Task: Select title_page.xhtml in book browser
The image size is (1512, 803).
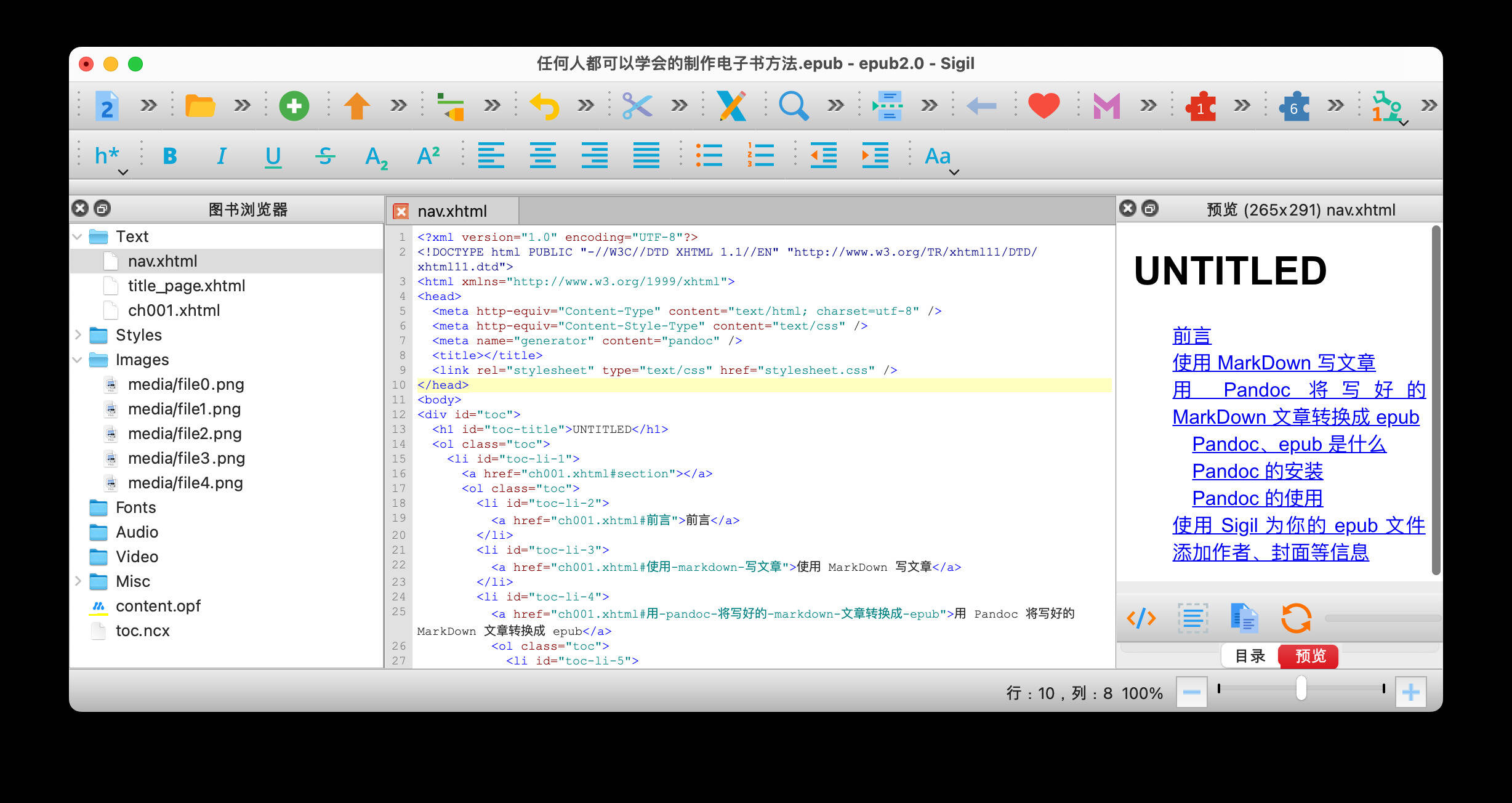Action: (x=187, y=286)
